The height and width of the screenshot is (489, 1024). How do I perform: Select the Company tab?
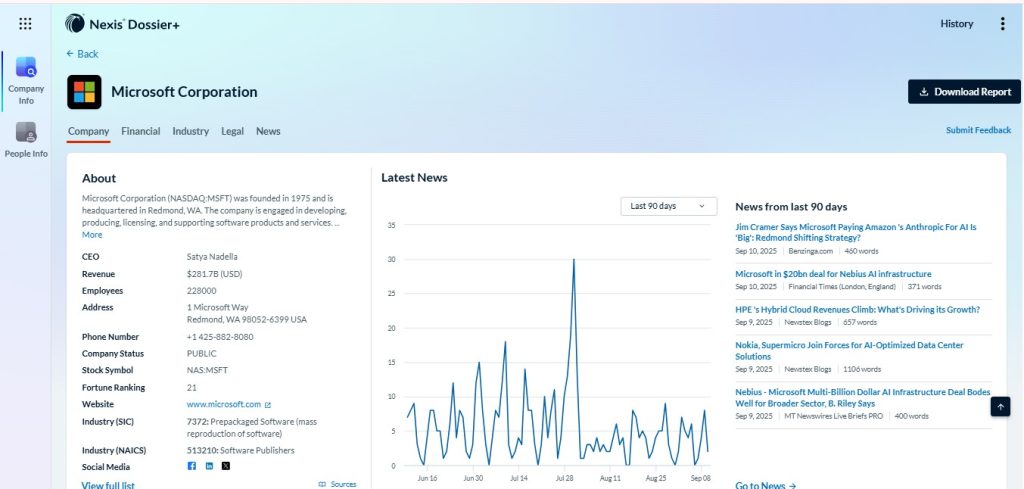[88, 131]
